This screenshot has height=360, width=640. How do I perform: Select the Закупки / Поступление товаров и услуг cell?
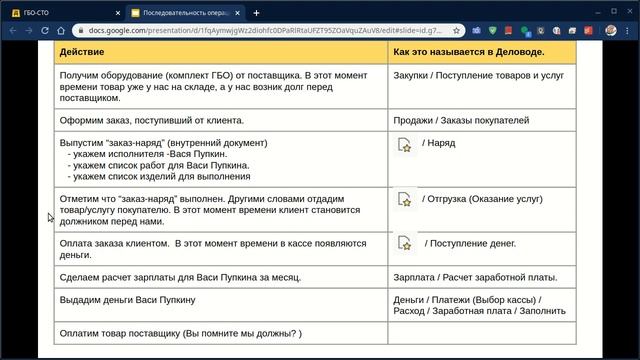point(482,87)
